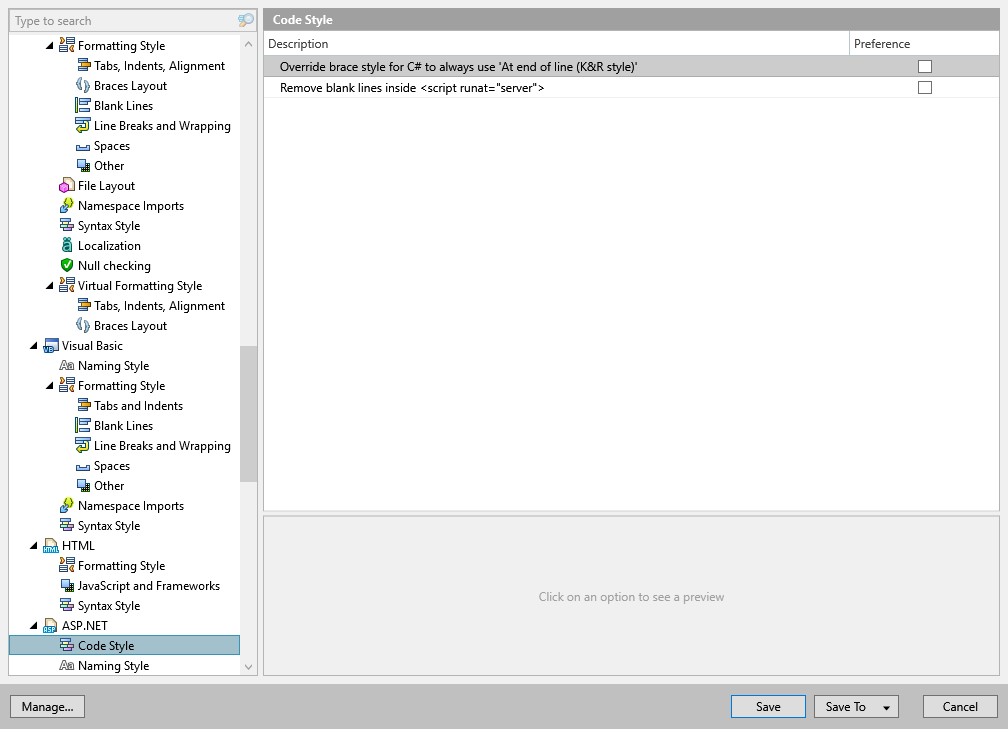Select Syntax Style directly above Localization
Screen dimensions: 1008x729
109,226
